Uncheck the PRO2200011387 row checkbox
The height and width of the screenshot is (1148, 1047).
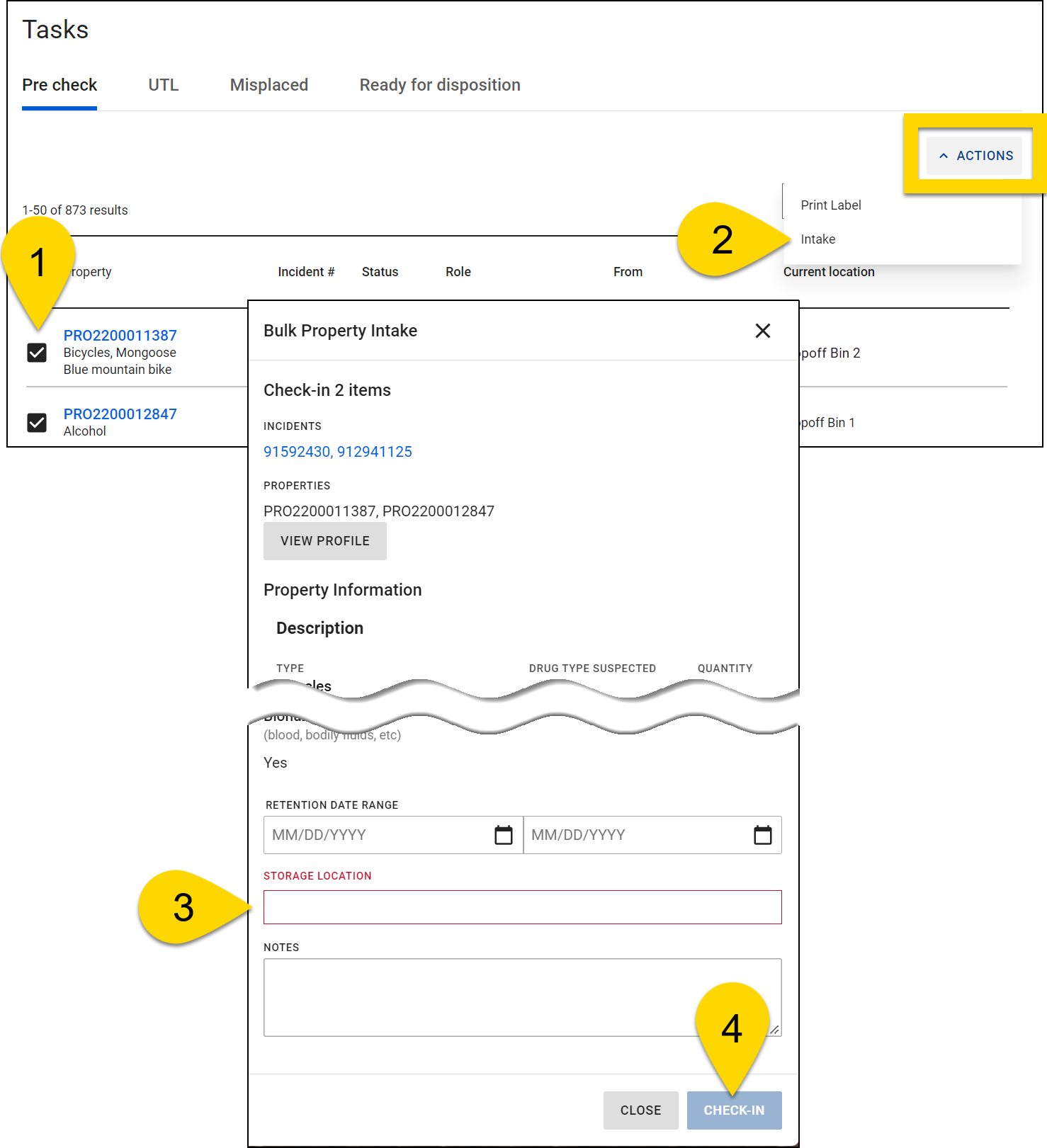[x=37, y=352]
